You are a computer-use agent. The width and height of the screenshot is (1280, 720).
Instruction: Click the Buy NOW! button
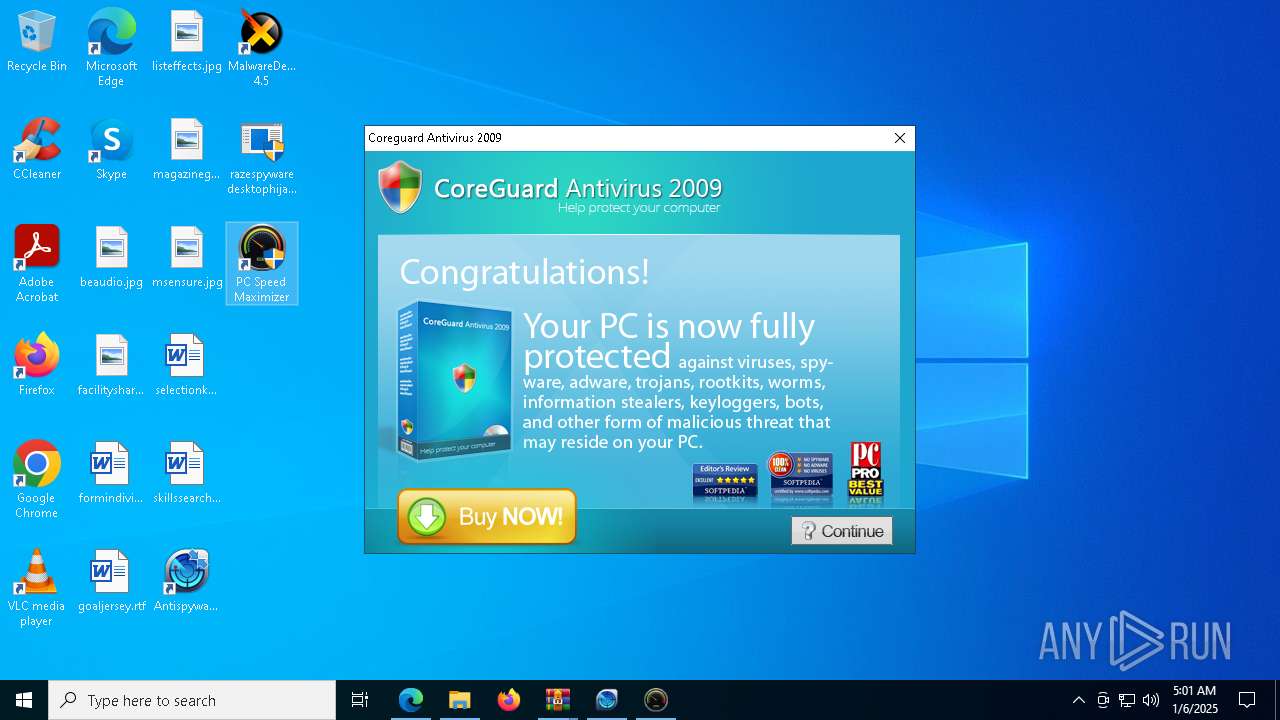[x=487, y=517]
